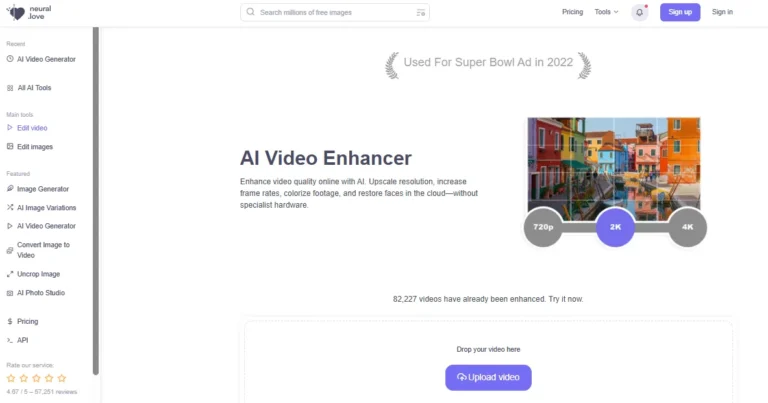768x403 pixels.
Task: Click the AI Image Variations shuffle icon
Action: coord(10,208)
